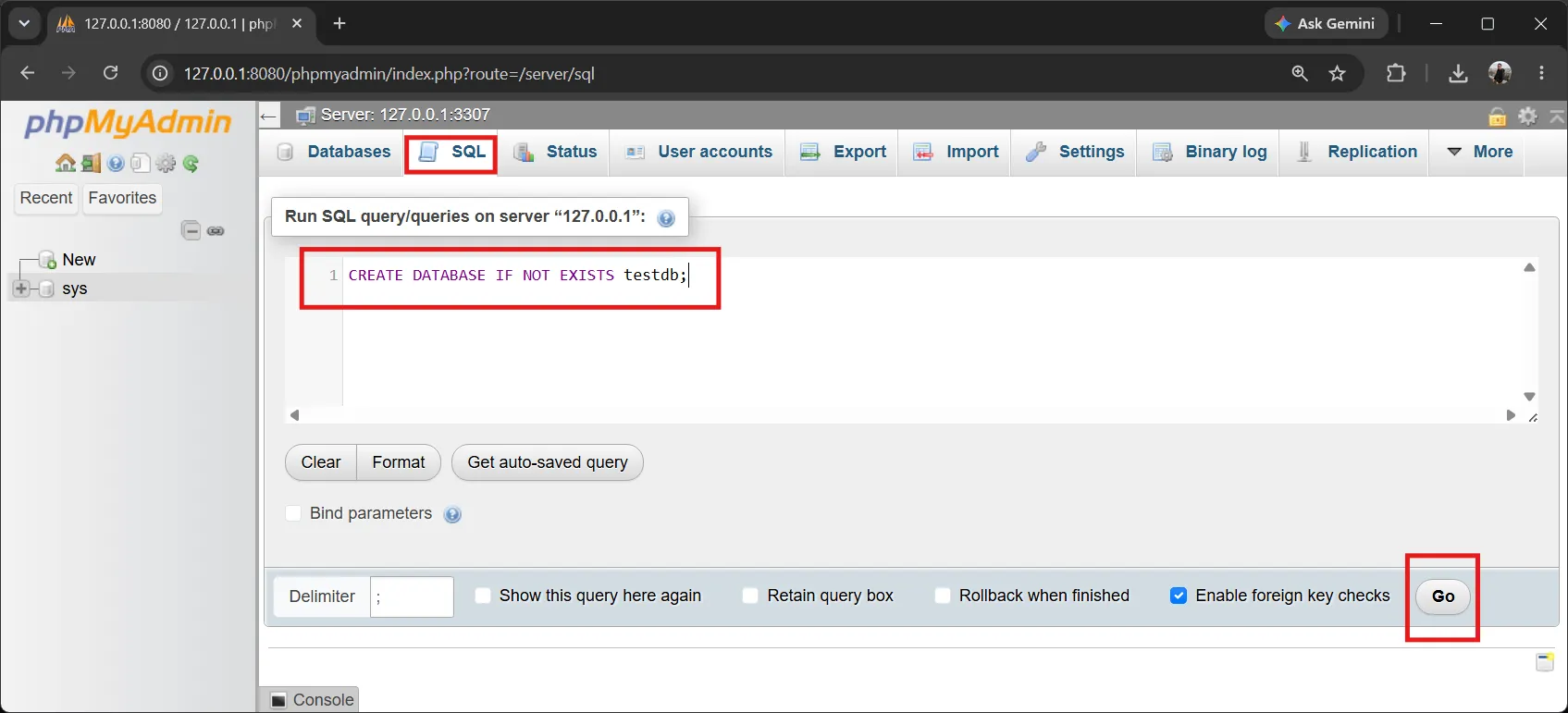This screenshot has width=1568, height=713.
Task: Click Get auto-saved query button
Action: coord(548,462)
